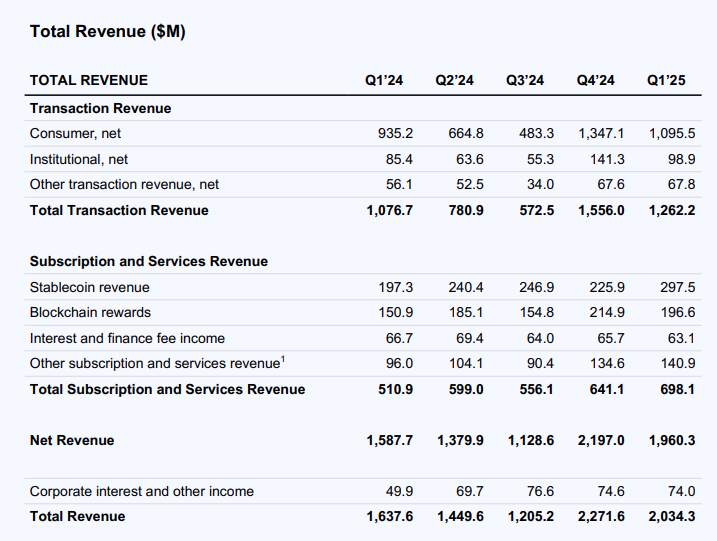Click the 1,556.0 Total Transaction Revenue value
Screen dimensions: 717x541
601,210
